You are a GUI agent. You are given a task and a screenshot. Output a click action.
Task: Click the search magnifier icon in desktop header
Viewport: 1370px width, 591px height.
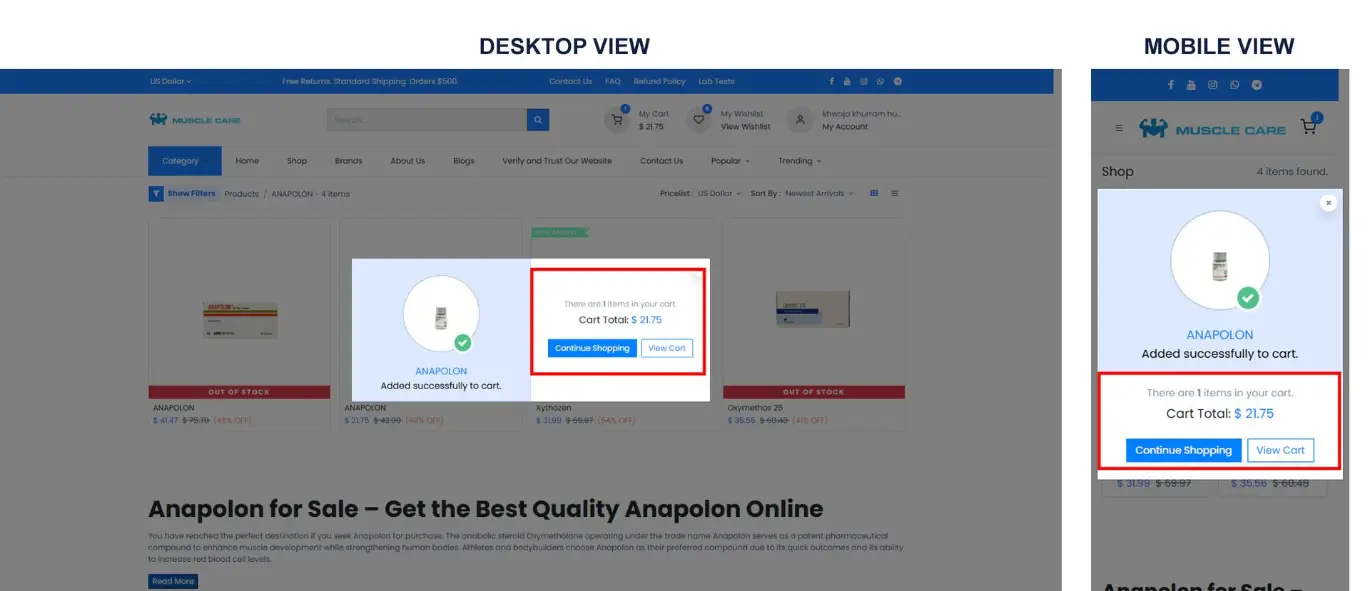pyautogui.click(x=538, y=120)
